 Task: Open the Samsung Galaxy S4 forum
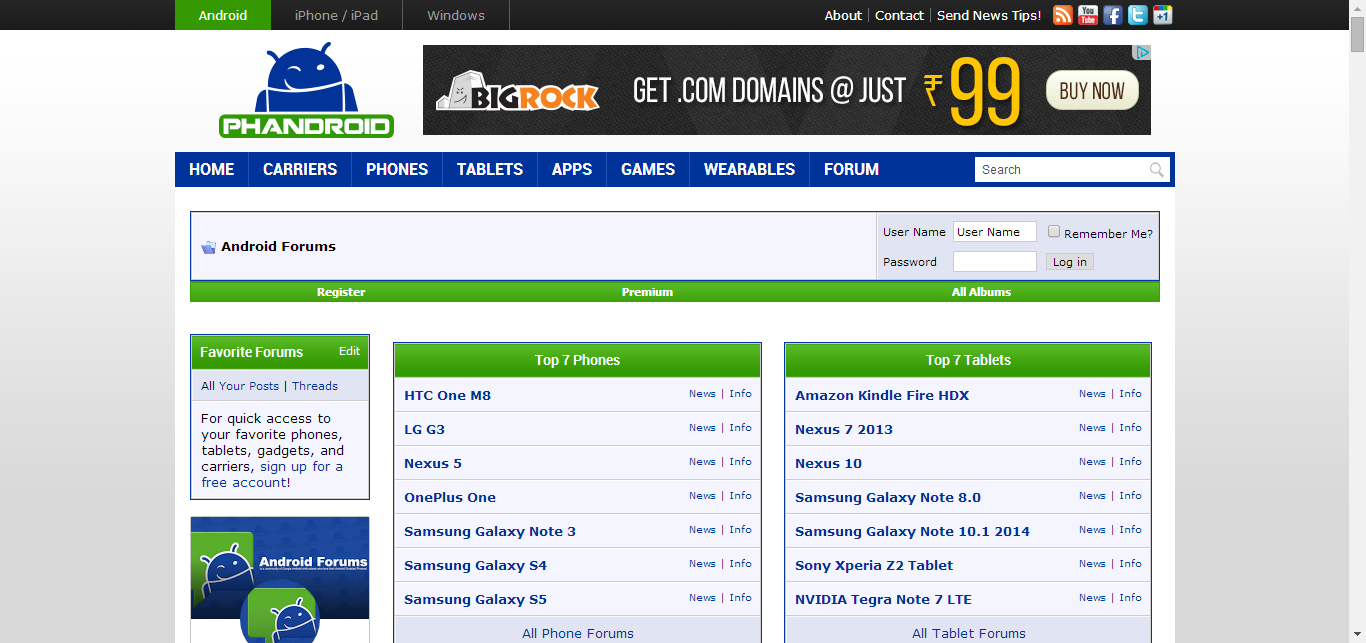click(x=475, y=565)
